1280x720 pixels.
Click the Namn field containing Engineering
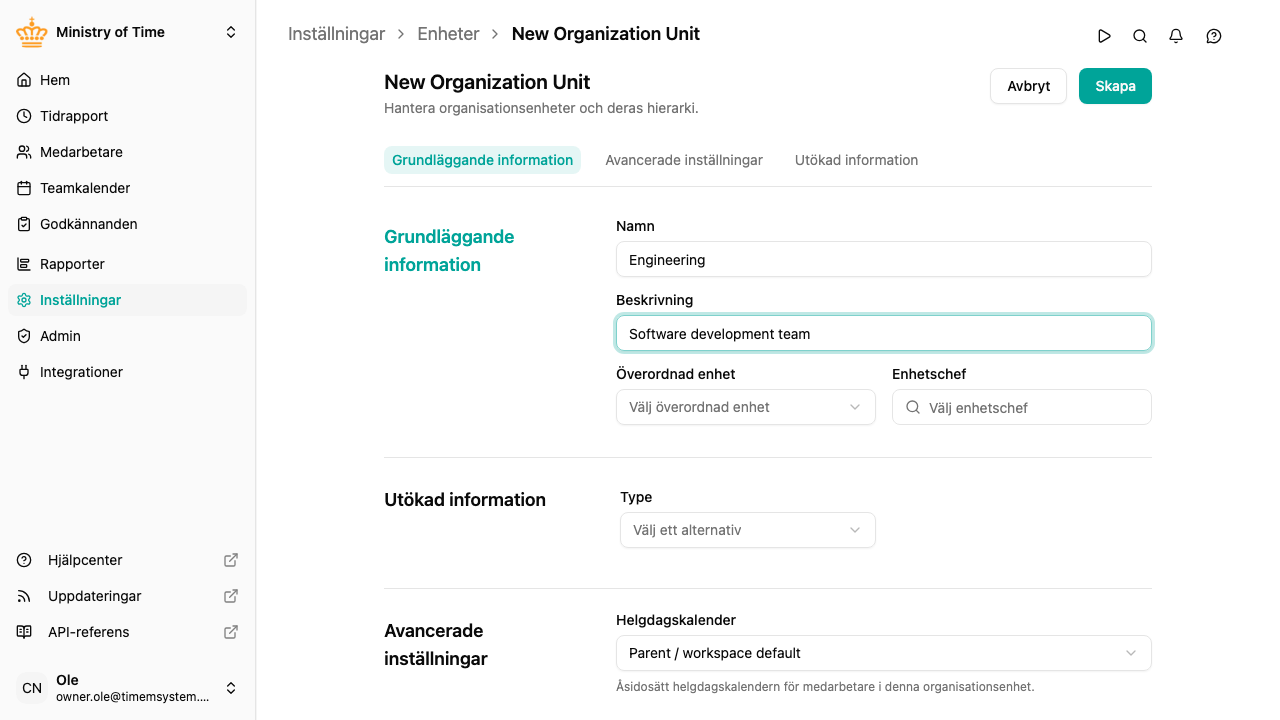pos(884,259)
